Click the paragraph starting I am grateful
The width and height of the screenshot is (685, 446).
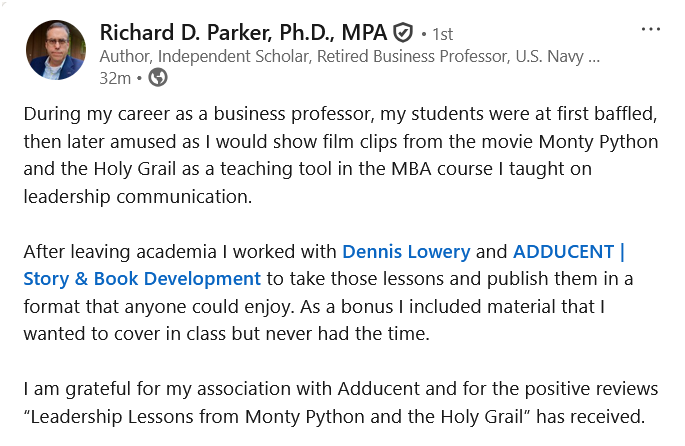pyautogui.click(x=341, y=402)
